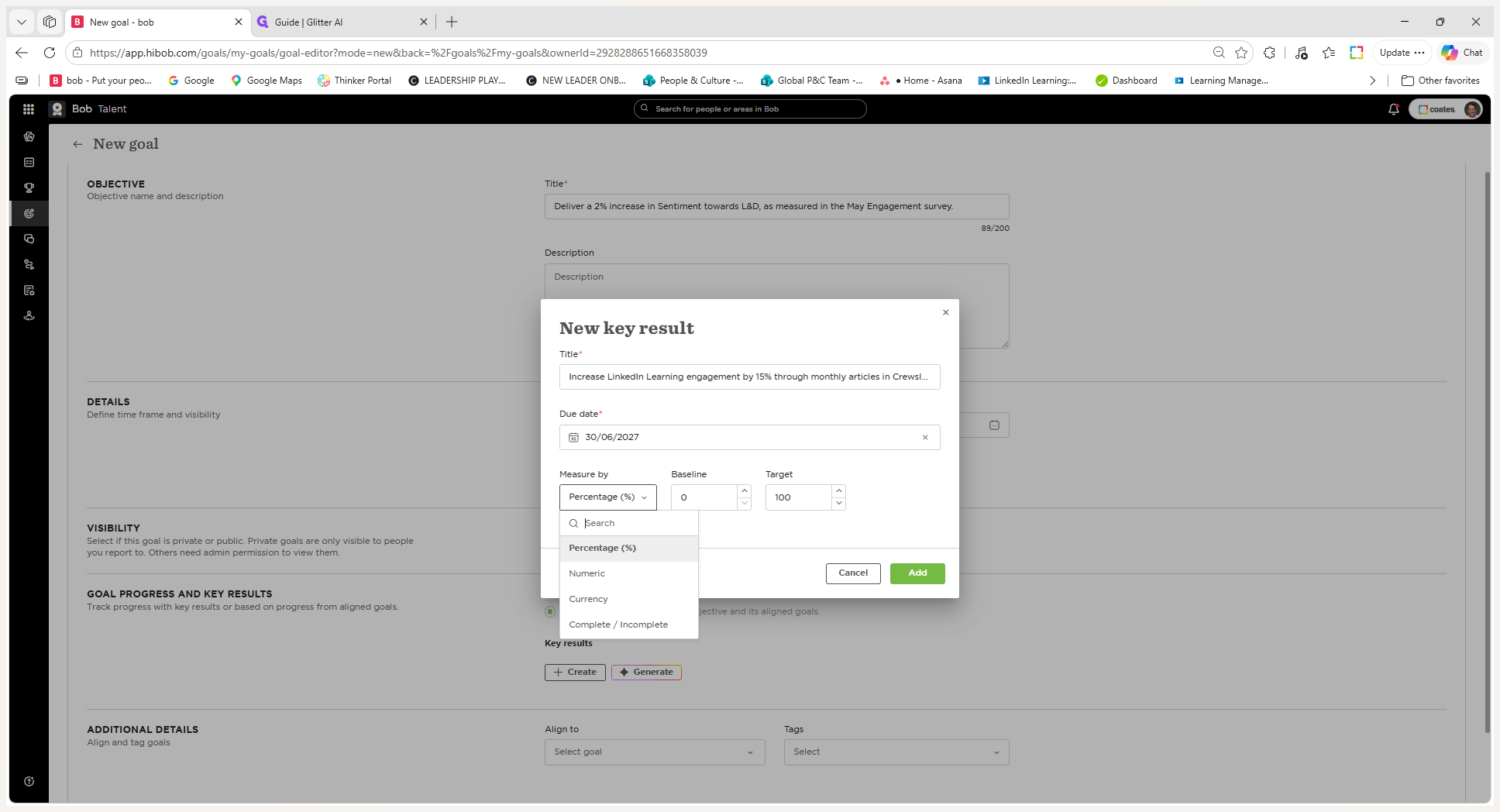Increase the Baseline value

[745, 491]
